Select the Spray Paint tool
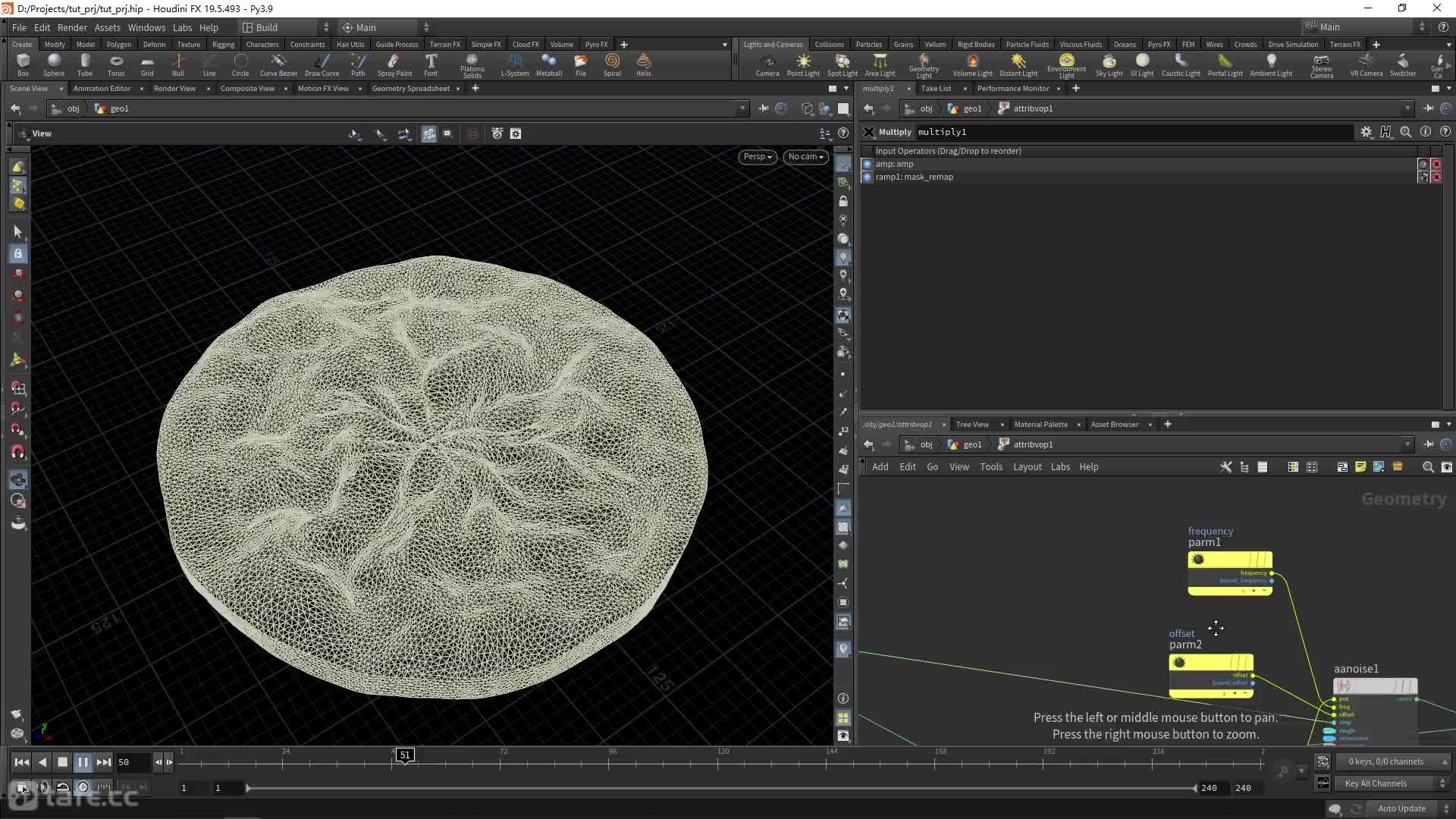The height and width of the screenshot is (819, 1456). point(394,64)
